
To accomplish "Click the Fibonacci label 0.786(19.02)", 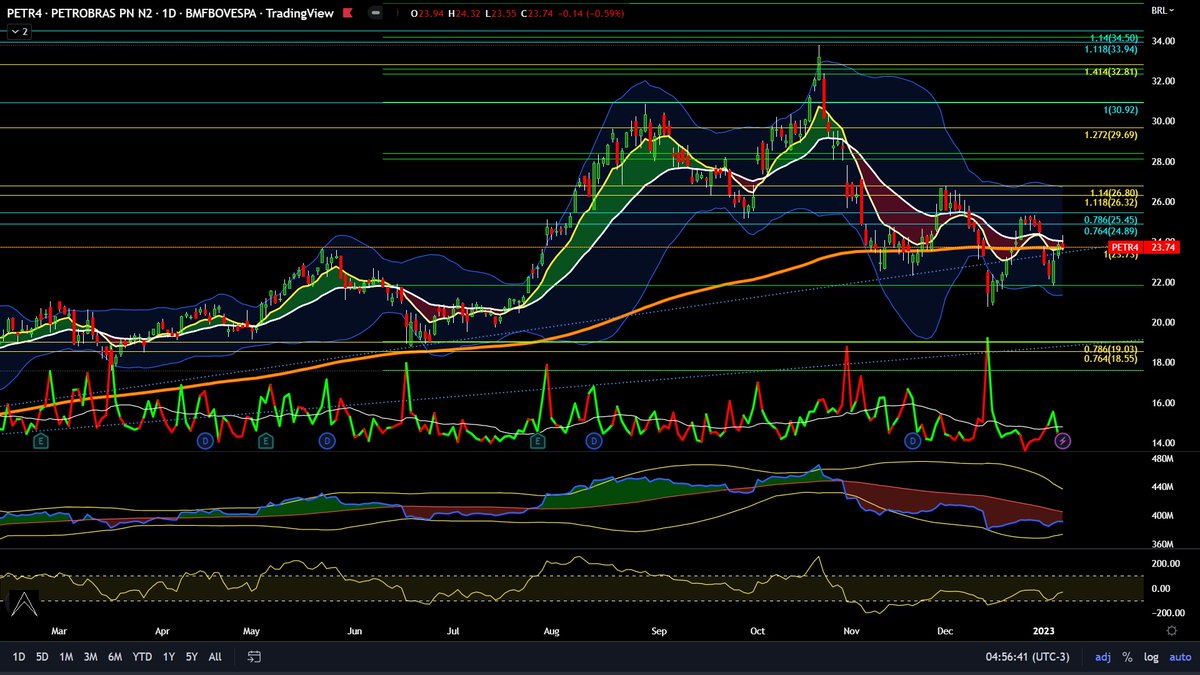I will 1111,349.
